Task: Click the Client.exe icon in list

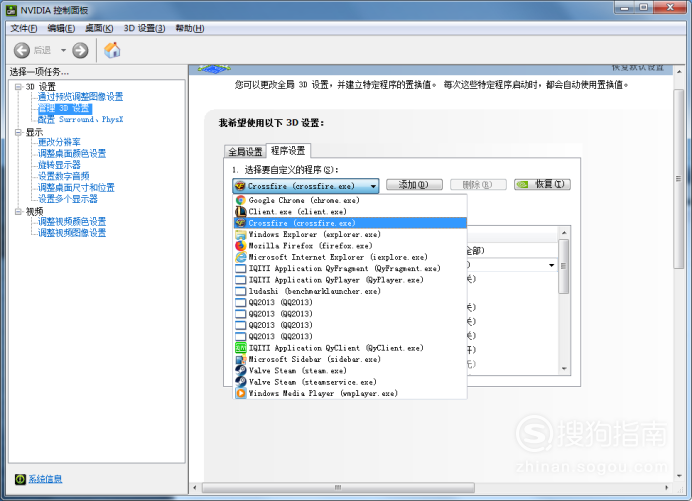Action: point(241,212)
